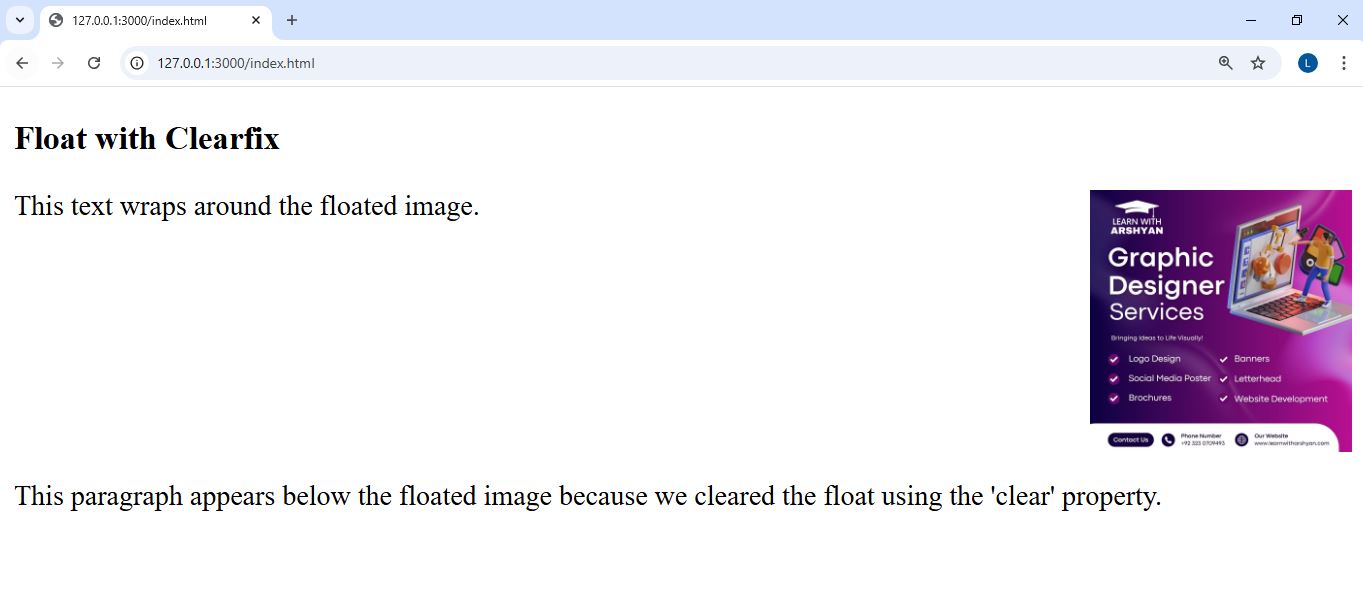Image resolution: width=1363 pixels, height=591 pixels.
Task: Reload the current page
Action: point(94,63)
